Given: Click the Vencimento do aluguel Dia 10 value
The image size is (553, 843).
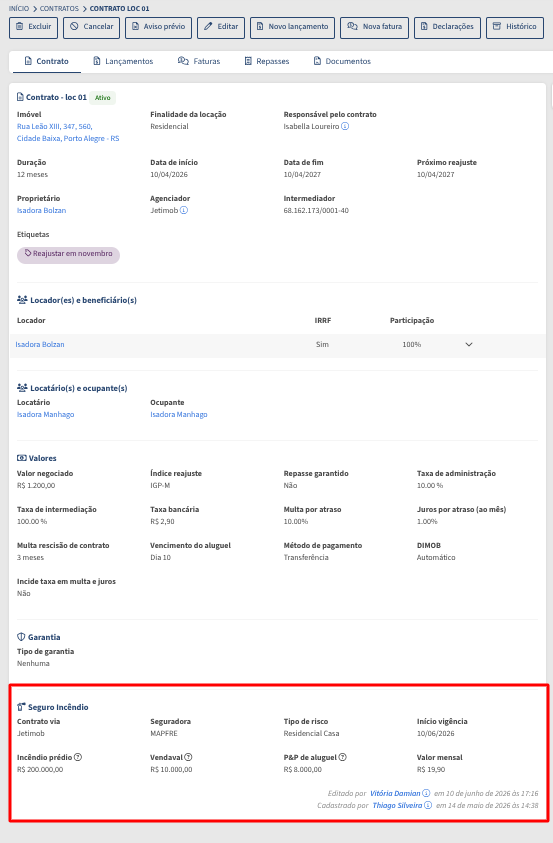Looking at the screenshot, I should click(x=161, y=558).
